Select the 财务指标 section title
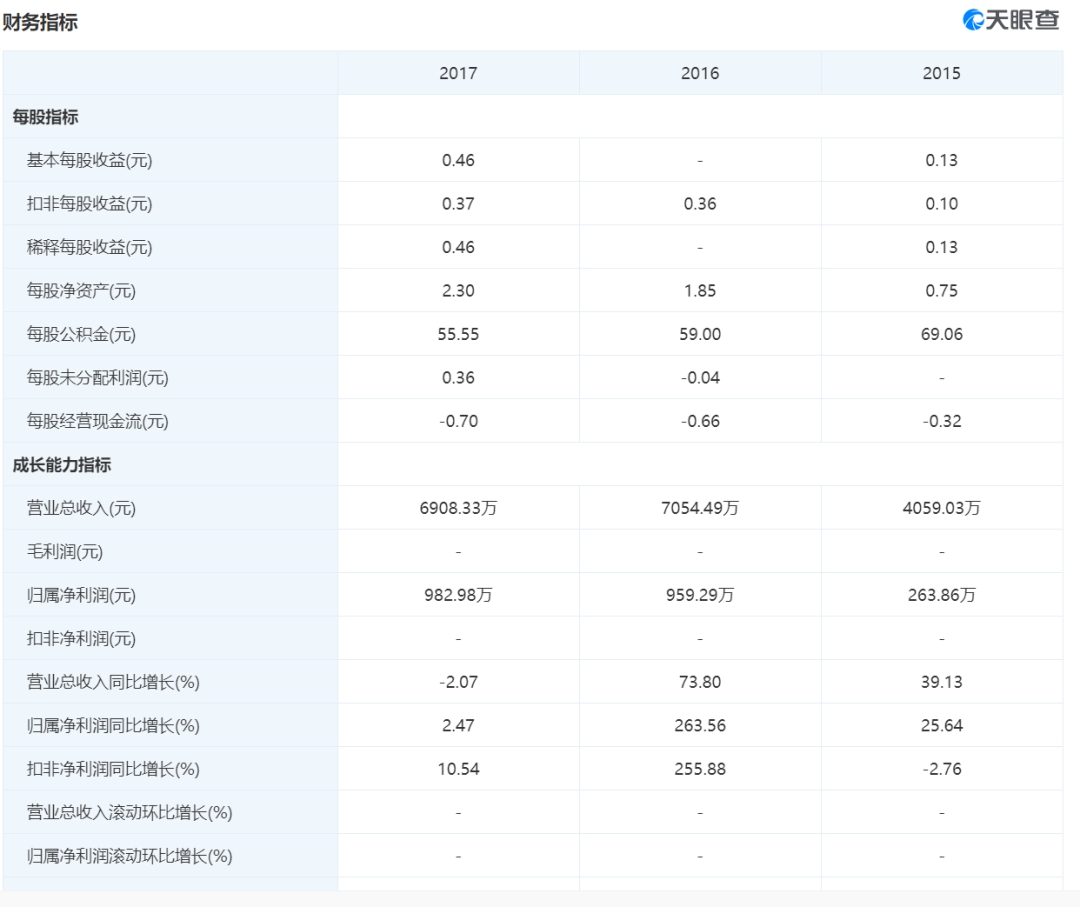 [40, 22]
